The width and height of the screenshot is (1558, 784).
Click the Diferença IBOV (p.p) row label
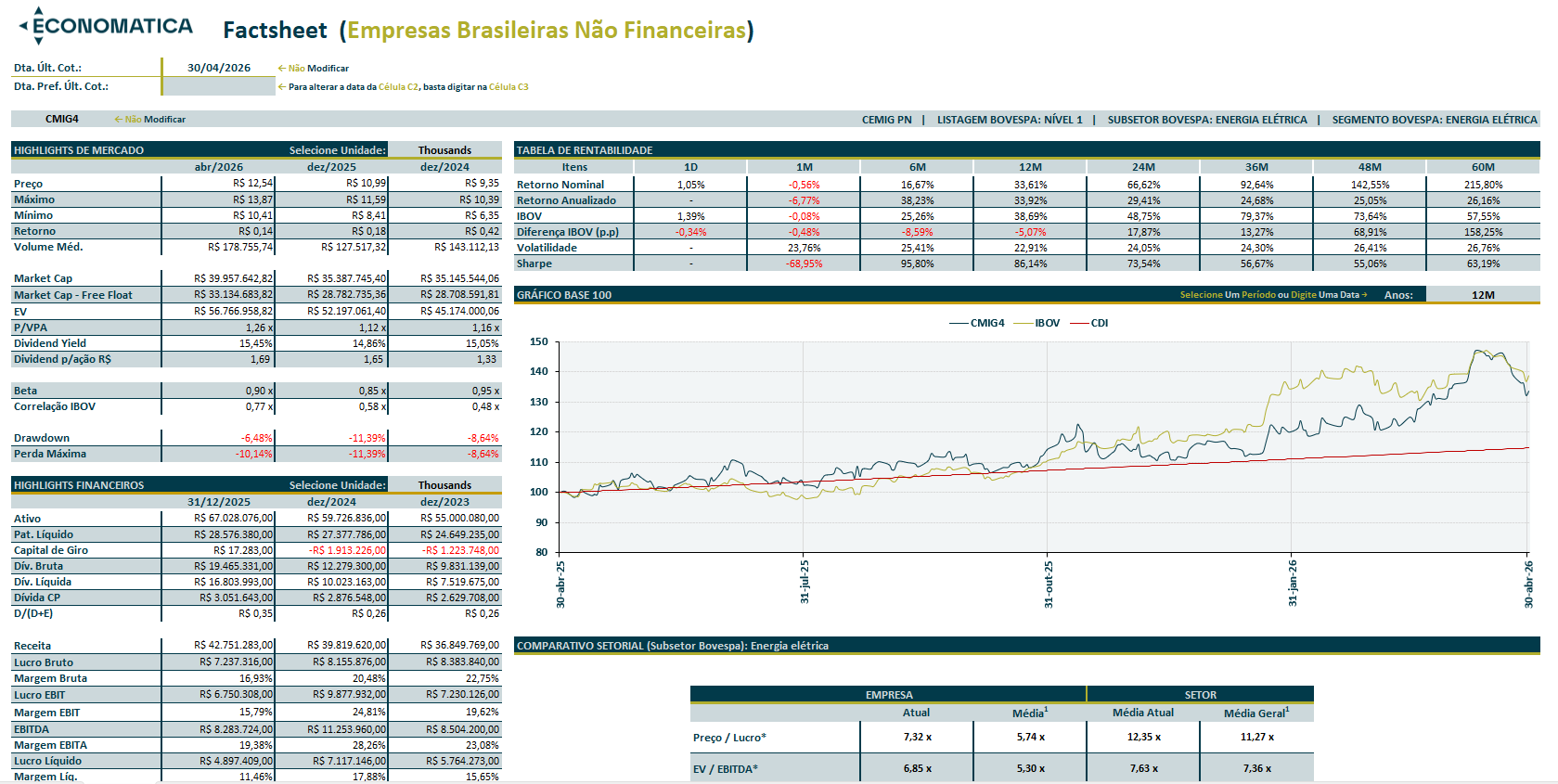click(x=568, y=232)
